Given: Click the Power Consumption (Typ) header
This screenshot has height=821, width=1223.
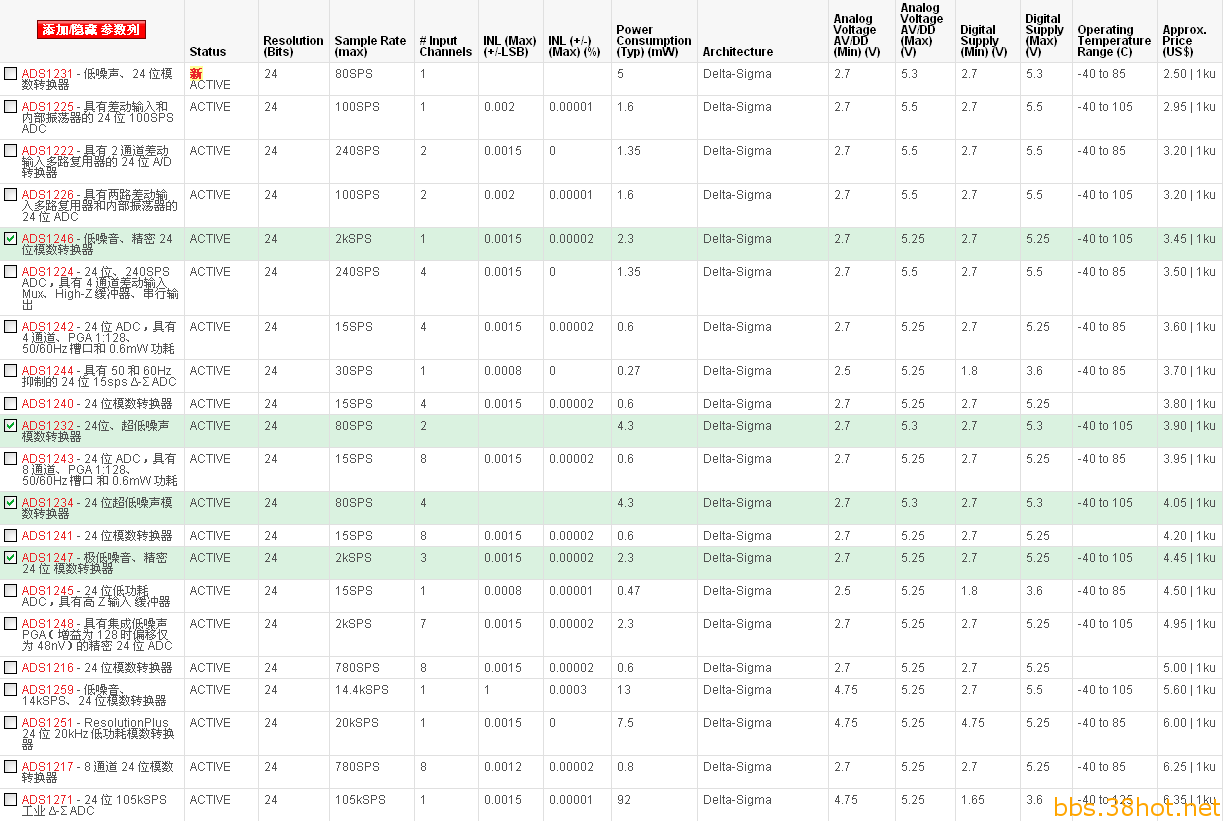Looking at the screenshot, I should click(x=654, y=41).
